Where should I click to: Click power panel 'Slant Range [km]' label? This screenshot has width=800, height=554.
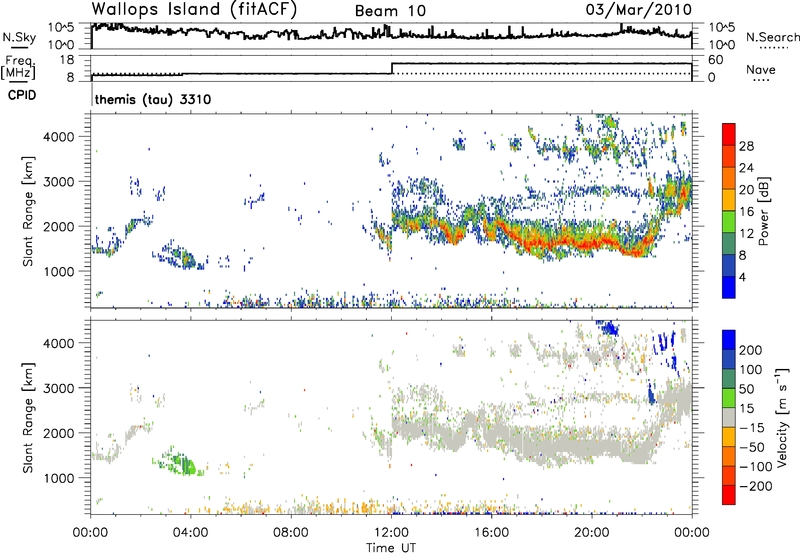(28, 211)
